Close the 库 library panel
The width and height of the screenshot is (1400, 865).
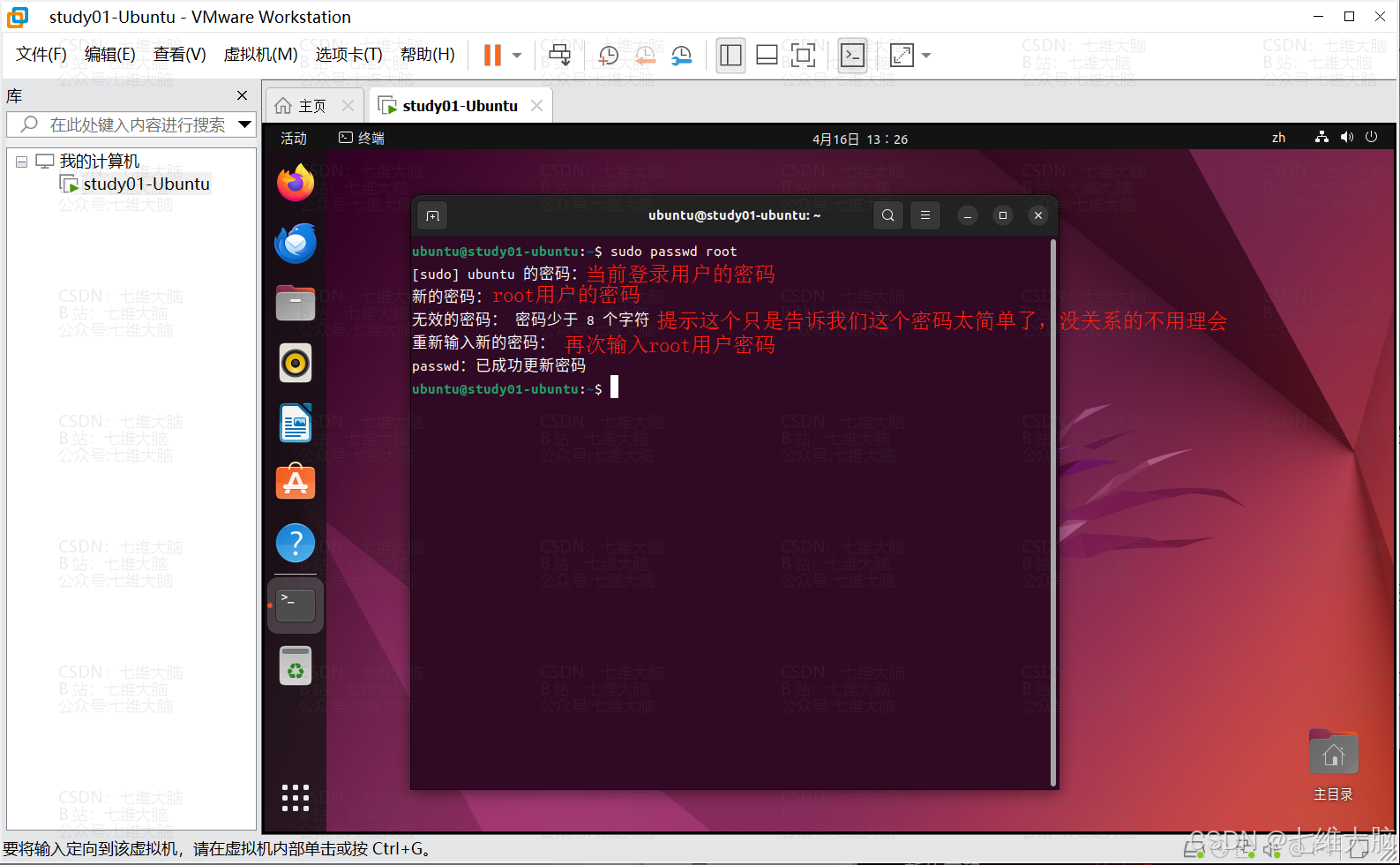243,95
